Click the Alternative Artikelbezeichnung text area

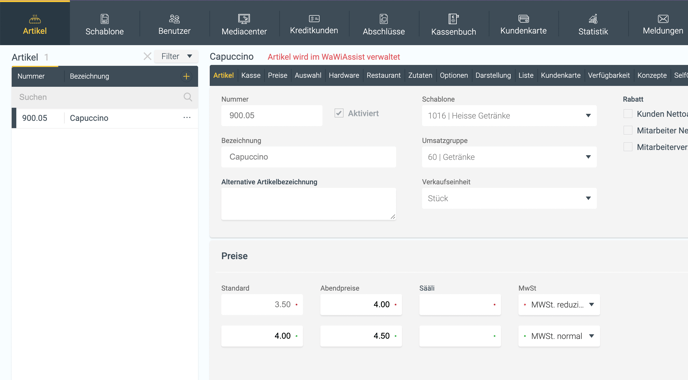[308, 204]
